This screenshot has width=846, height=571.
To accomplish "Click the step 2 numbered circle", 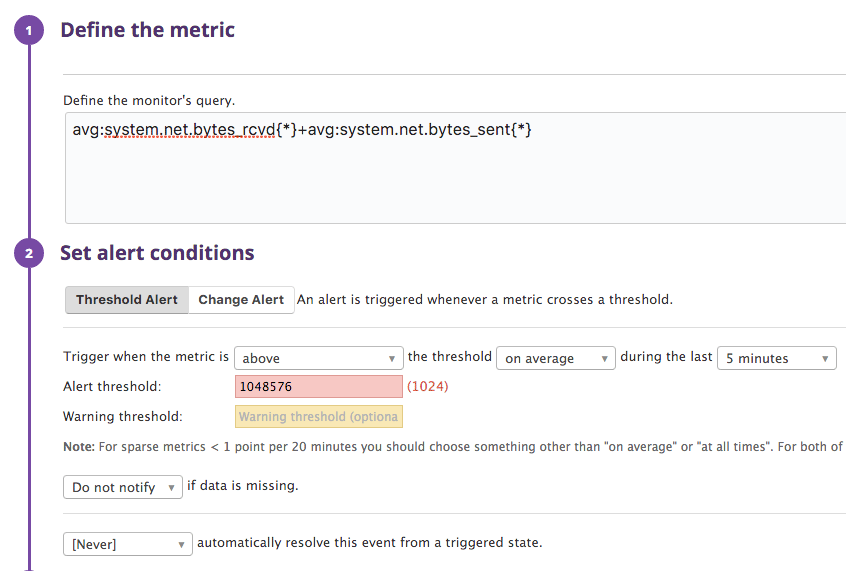I will pyautogui.click(x=29, y=253).
